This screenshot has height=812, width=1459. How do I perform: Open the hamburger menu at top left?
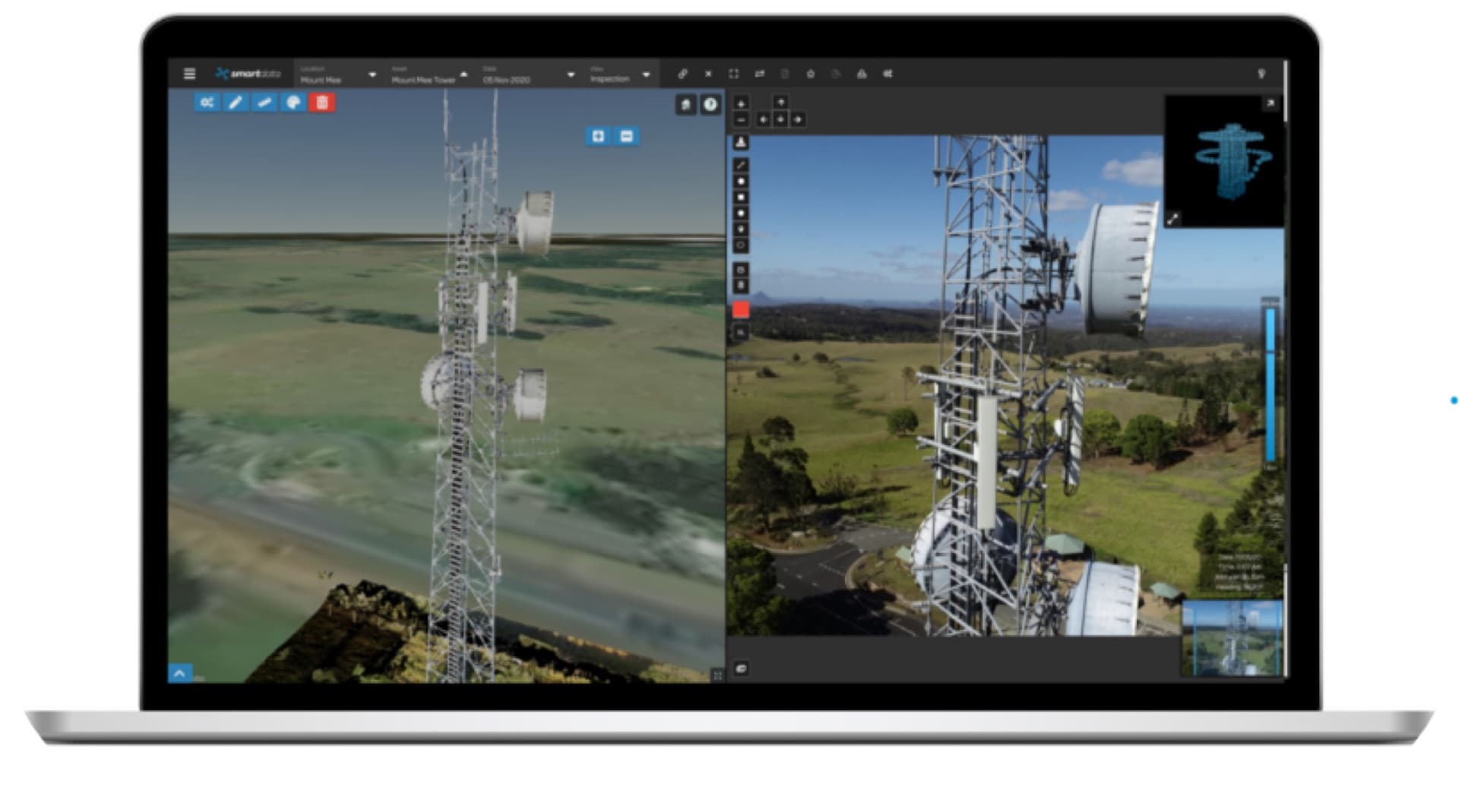[x=189, y=74]
